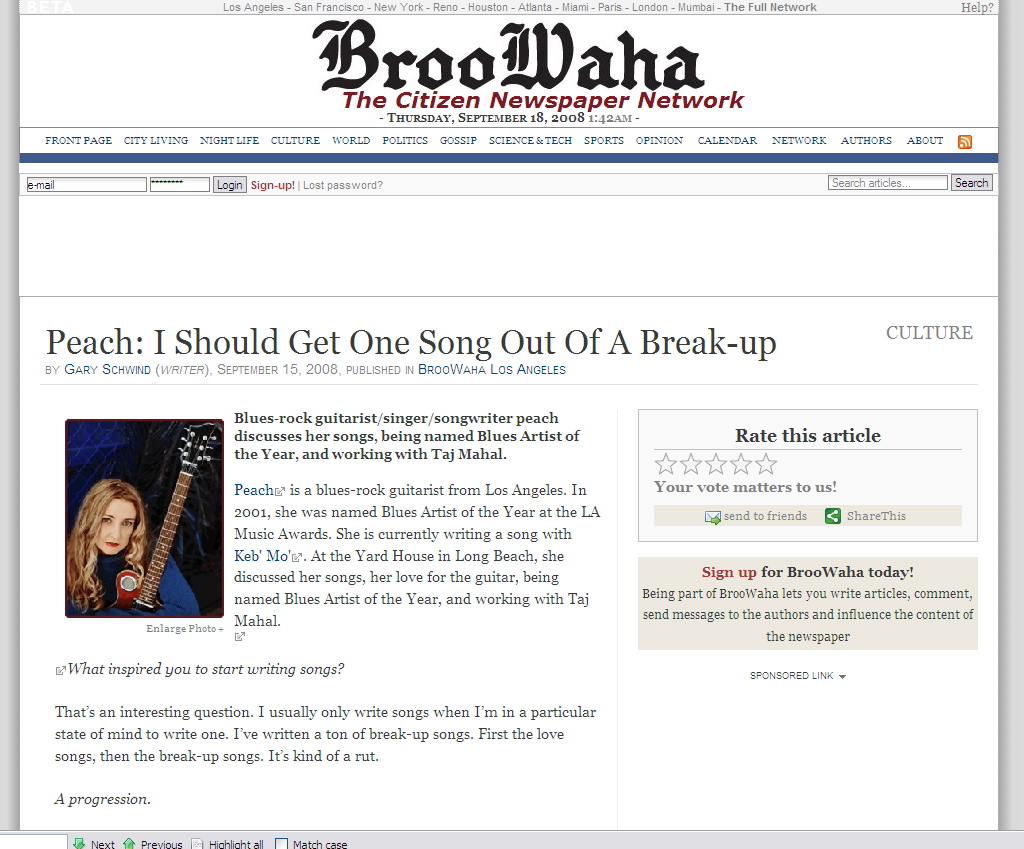The image size is (1024, 849).
Task: Open the Gossip section
Action: coord(458,140)
